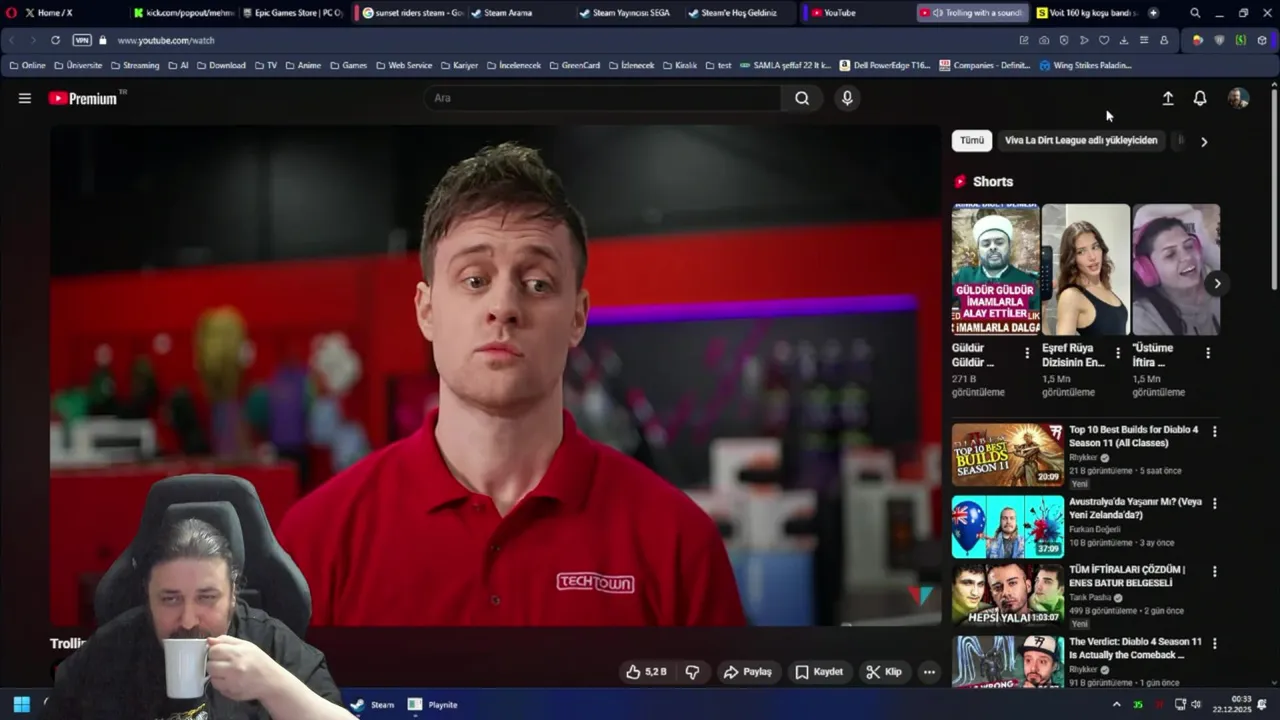Screen dimensions: 1280x720
Task: Click the Tarık Pasha channel name
Action: click(x=1090, y=598)
